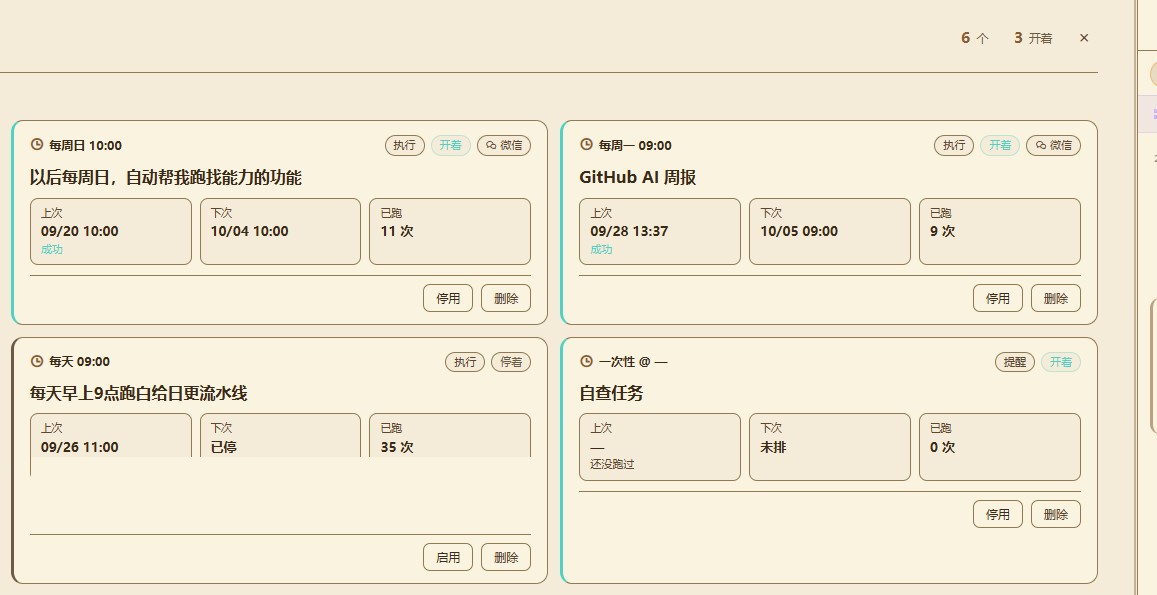The image size is (1157, 595).
Task: Click last run 09/20 10:00 box
Action: click(x=111, y=231)
